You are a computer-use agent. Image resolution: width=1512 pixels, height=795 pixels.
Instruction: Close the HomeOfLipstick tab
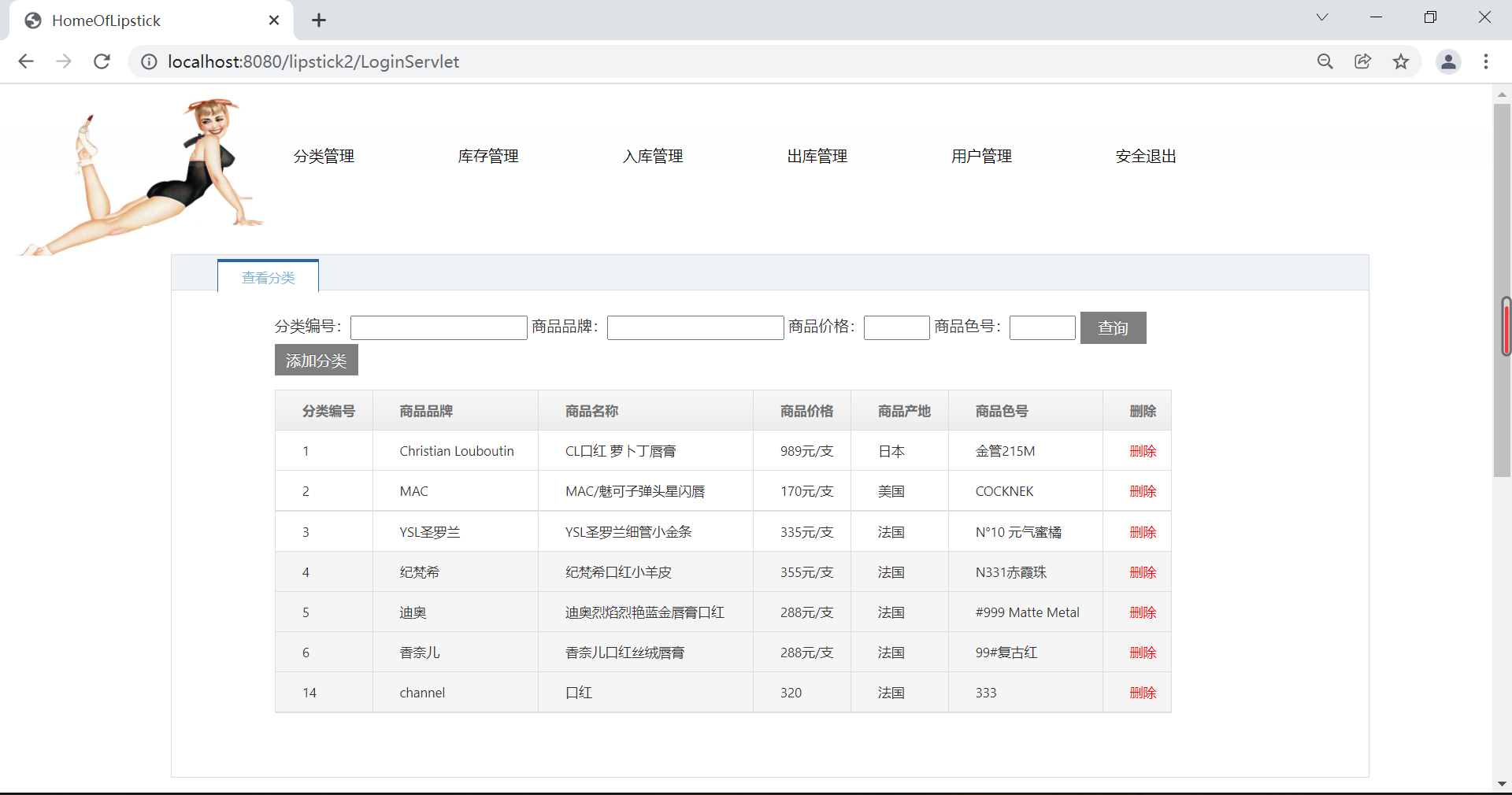274,20
